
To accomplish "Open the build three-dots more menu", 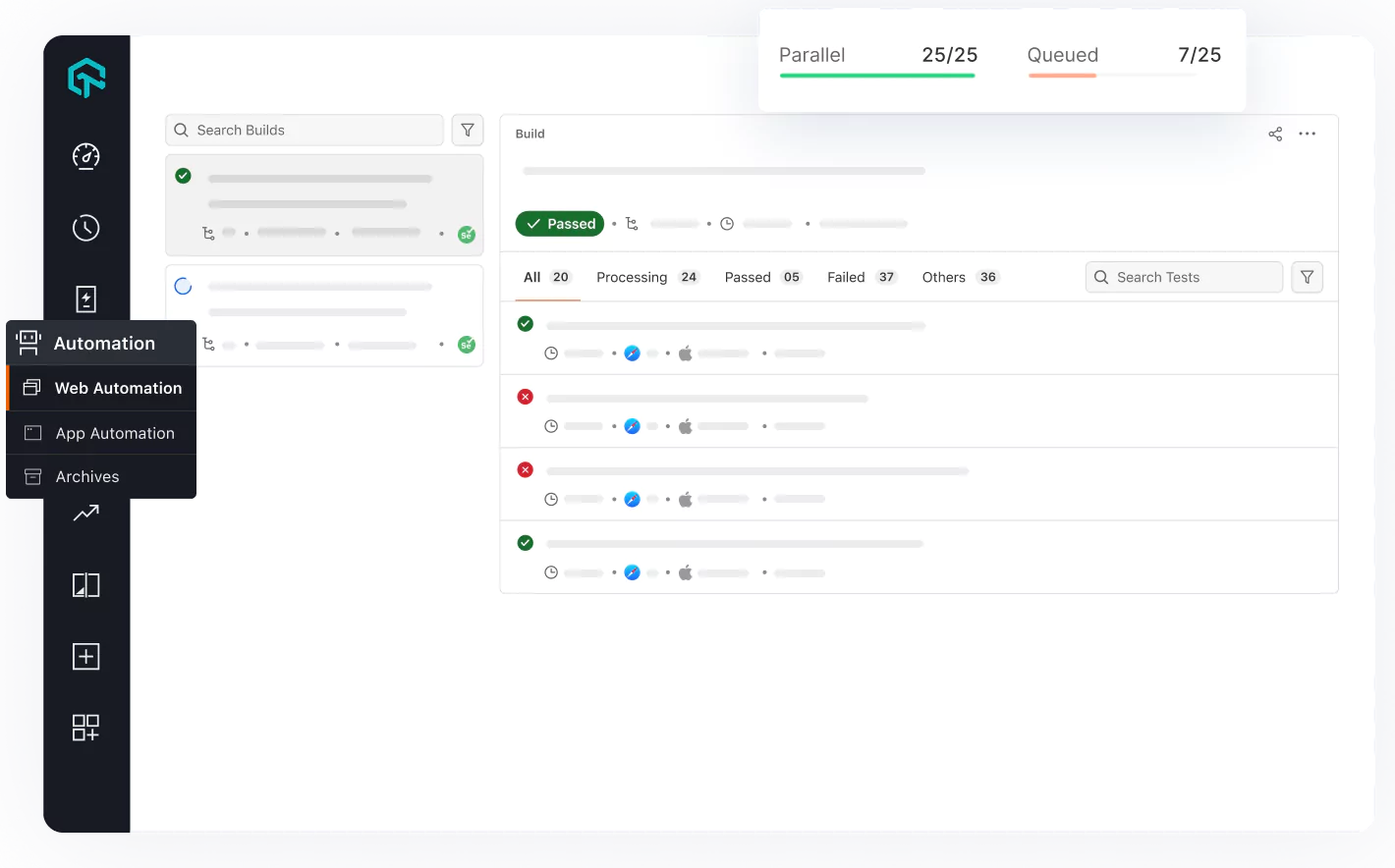I will click(1307, 134).
